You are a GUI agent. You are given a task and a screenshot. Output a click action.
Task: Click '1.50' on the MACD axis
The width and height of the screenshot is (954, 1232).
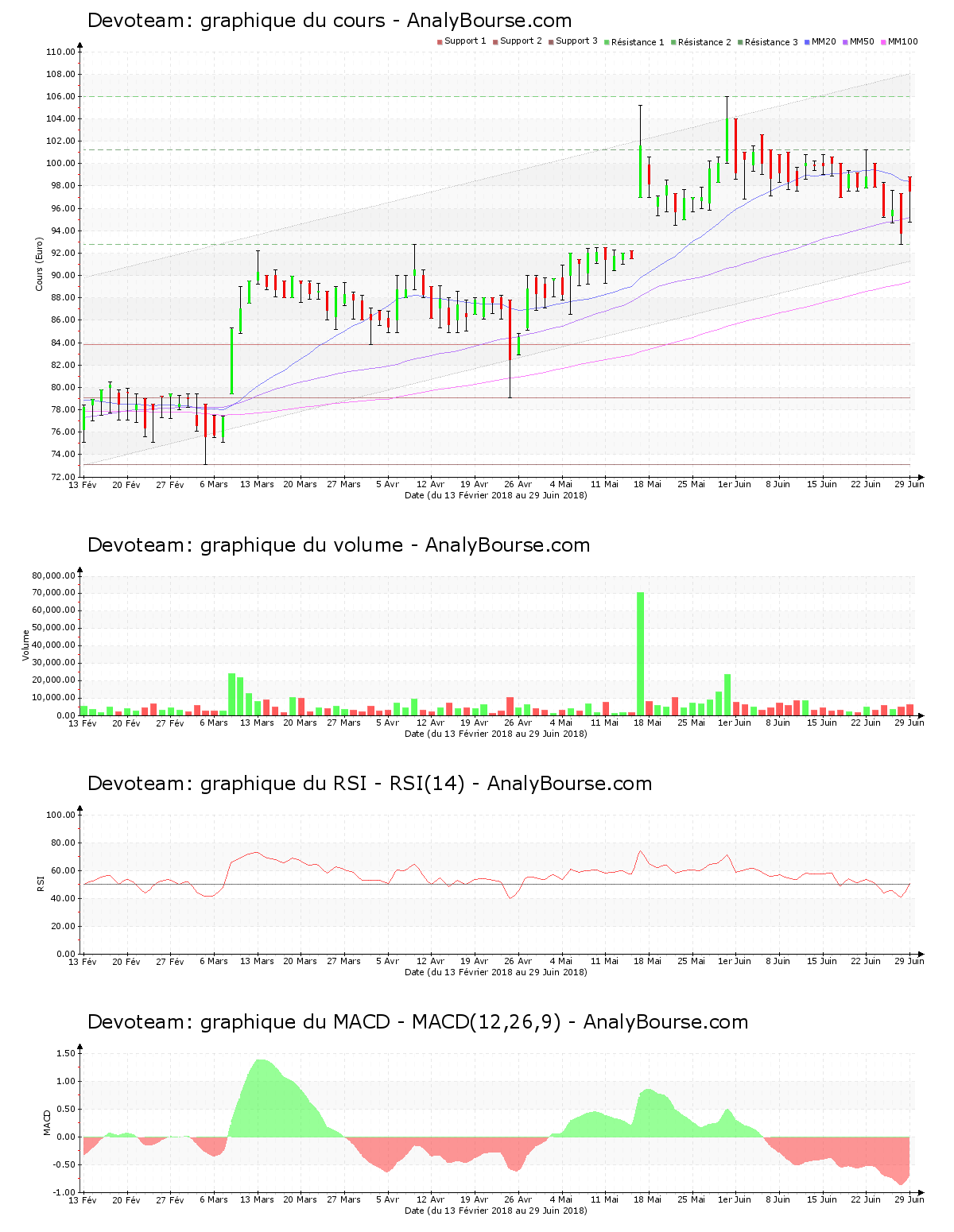tap(67, 1053)
